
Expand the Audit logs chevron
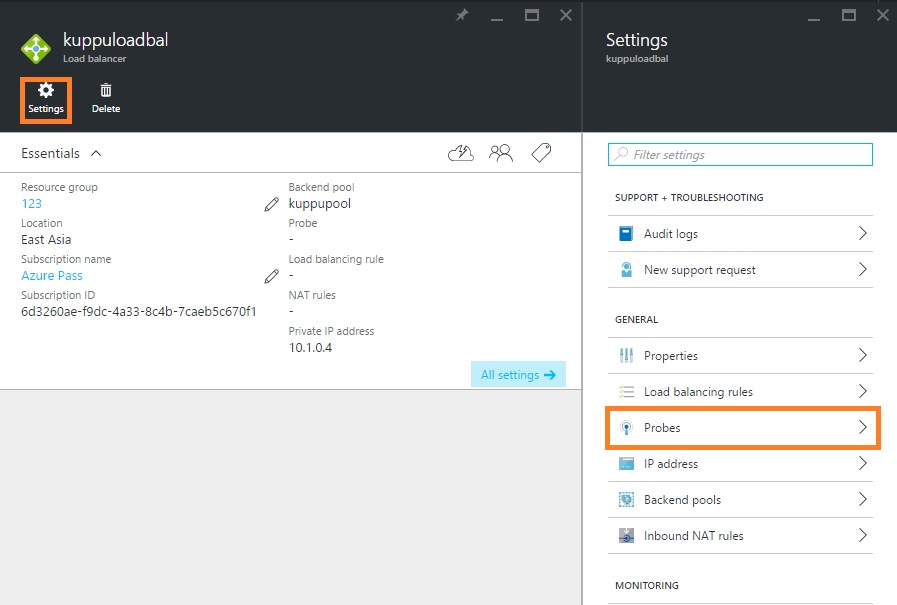click(862, 234)
